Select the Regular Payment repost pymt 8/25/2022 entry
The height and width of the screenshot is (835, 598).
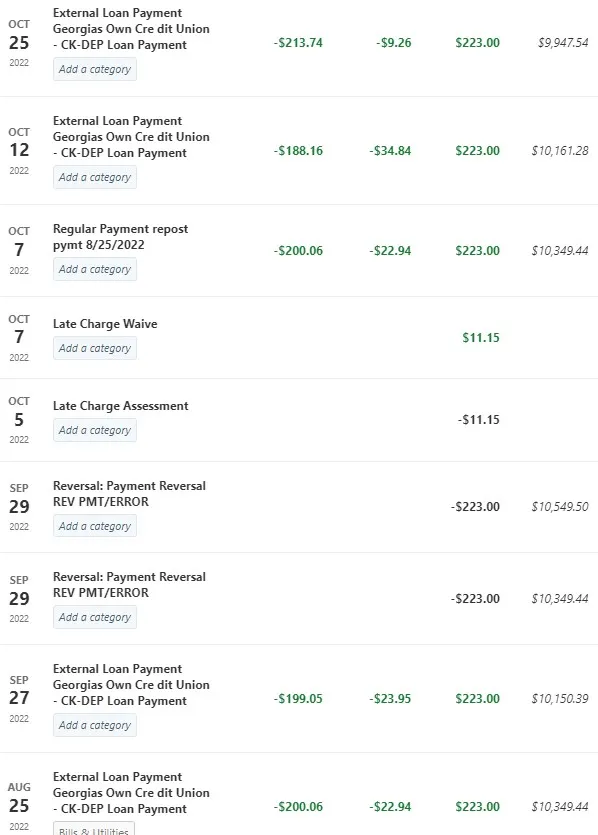(x=120, y=237)
